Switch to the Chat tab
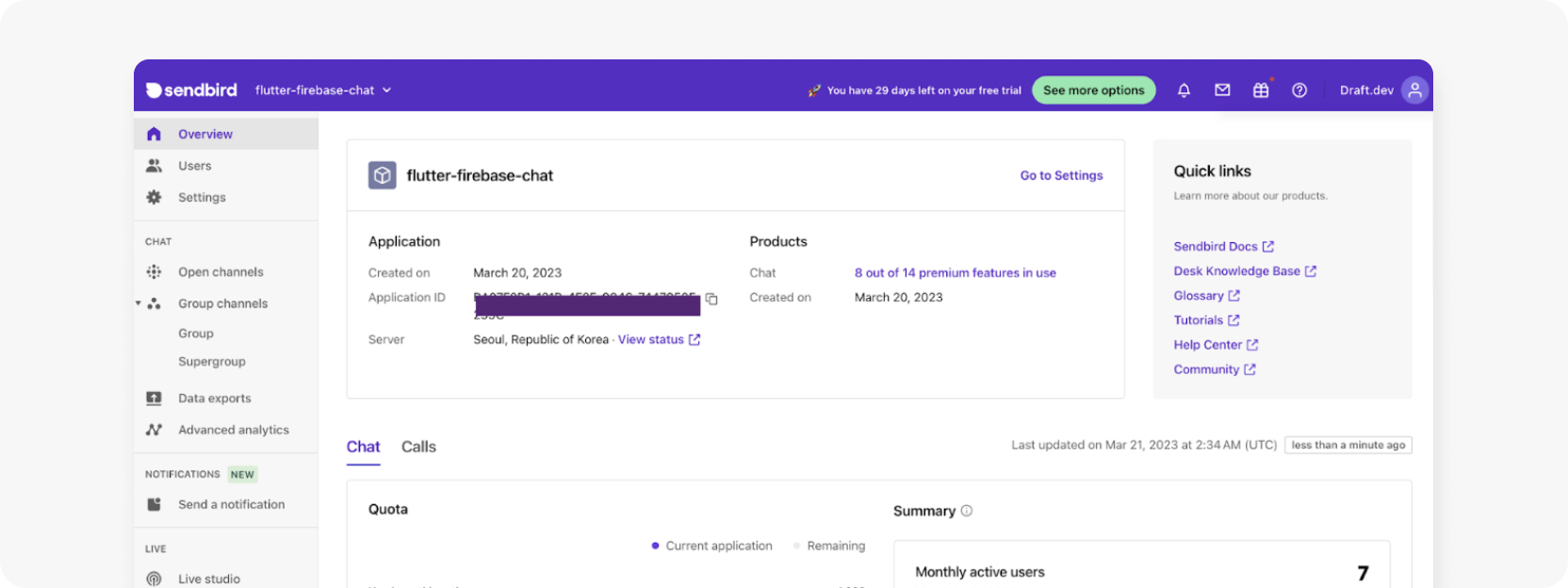Screen dimensions: 1568x588 [363, 447]
